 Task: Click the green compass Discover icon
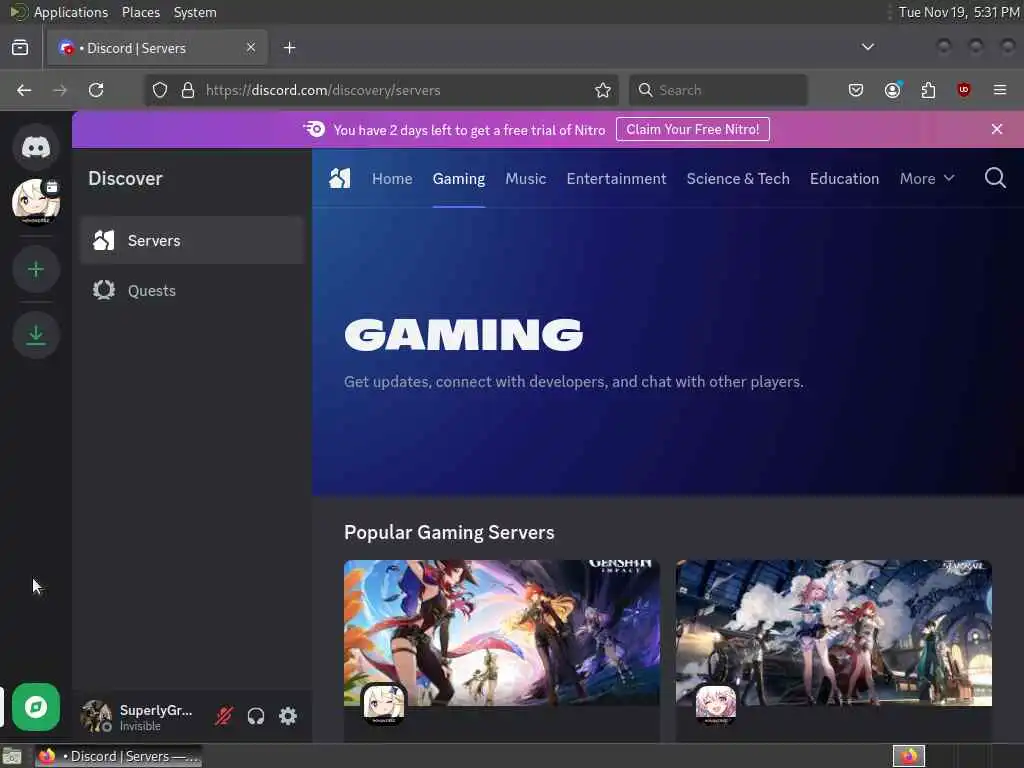(x=36, y=707)
